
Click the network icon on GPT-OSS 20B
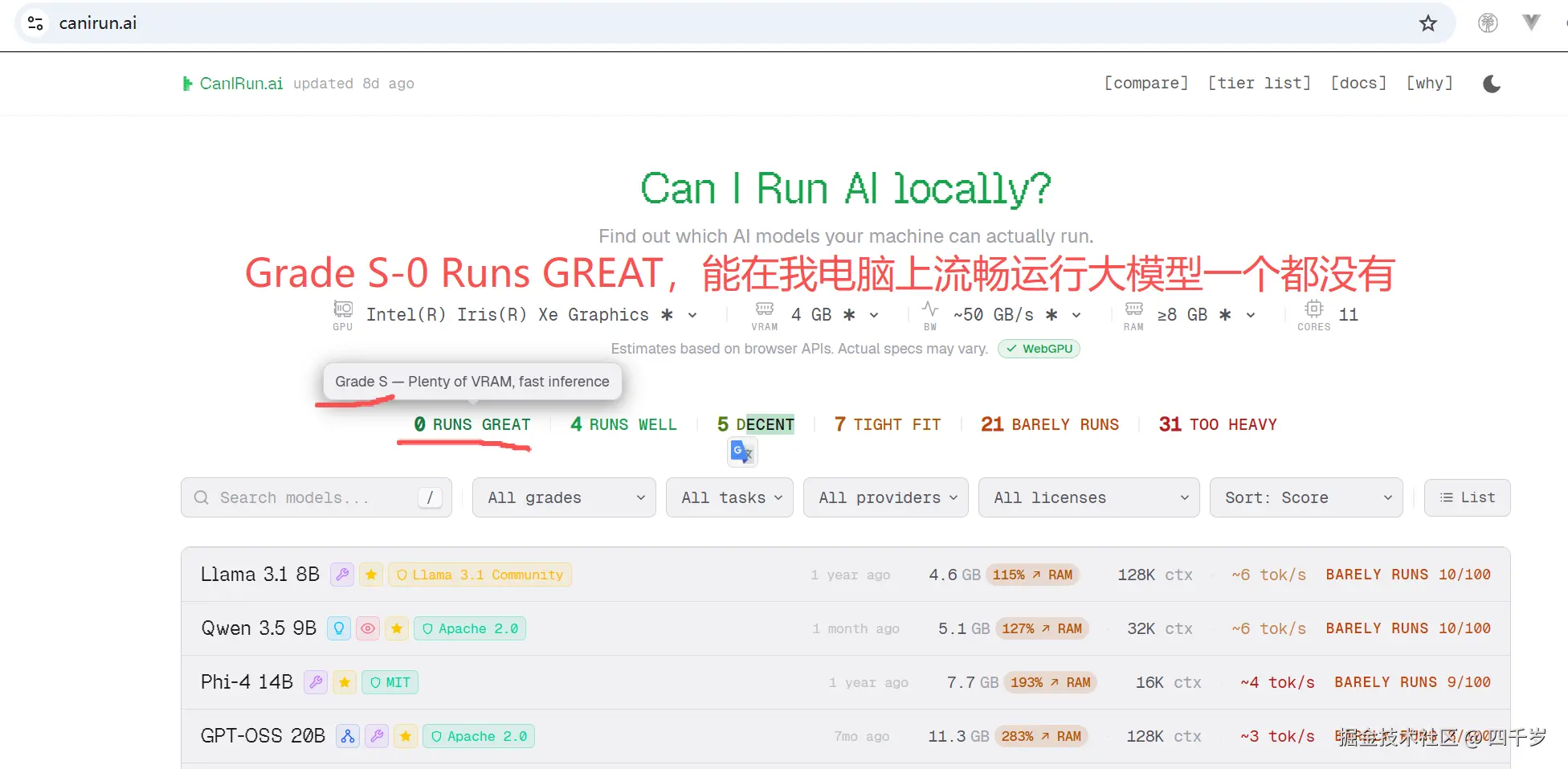coord(348,736)
